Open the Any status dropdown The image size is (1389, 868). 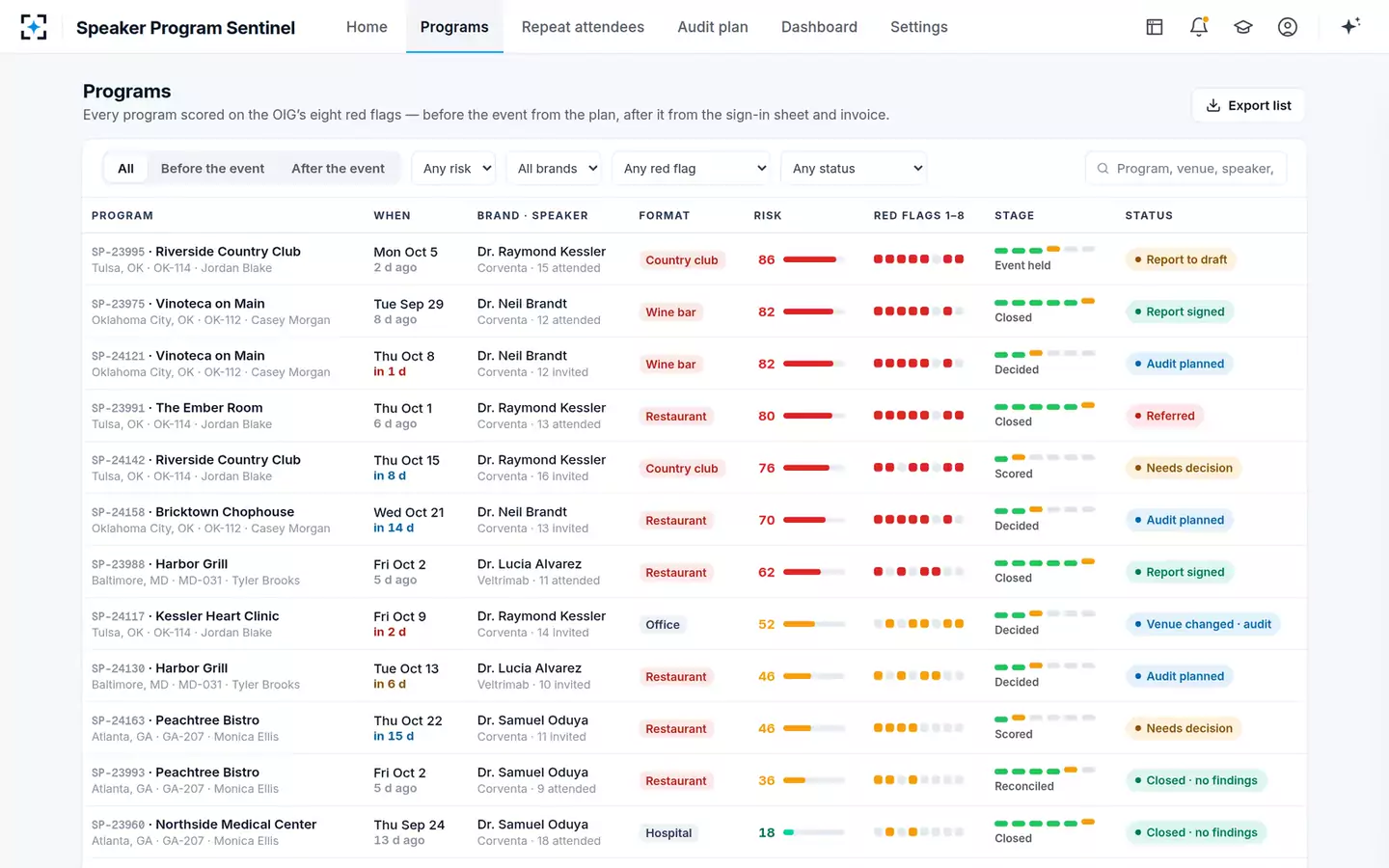click(x=854, y=168)
